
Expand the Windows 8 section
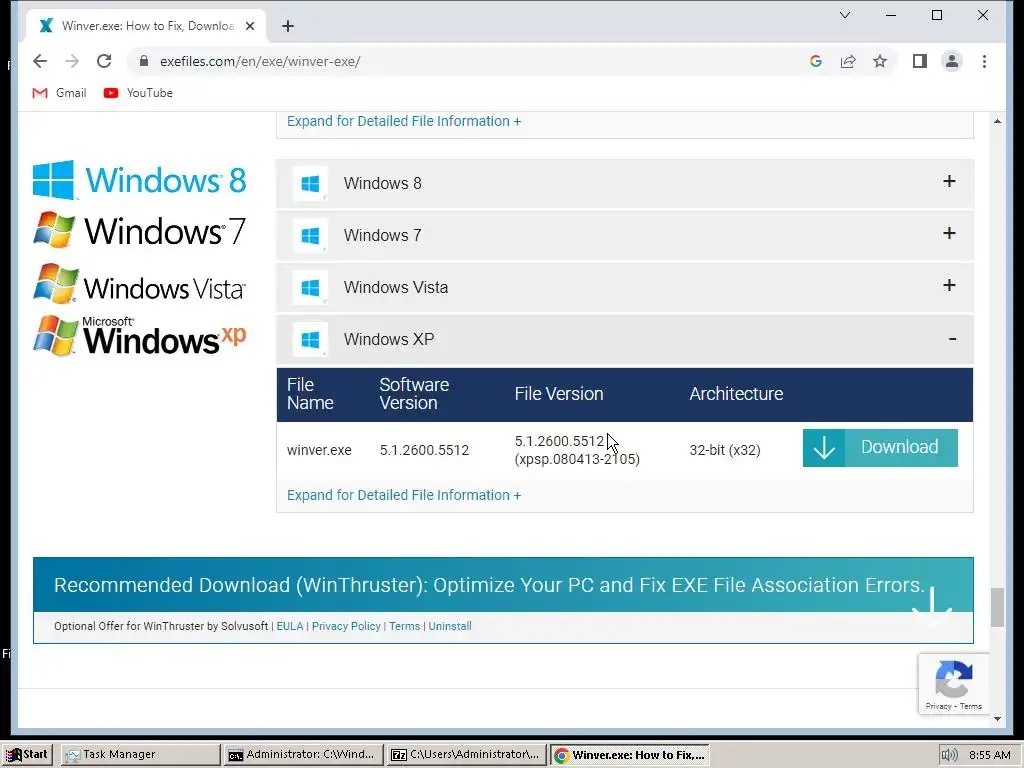tap(625, 183)
